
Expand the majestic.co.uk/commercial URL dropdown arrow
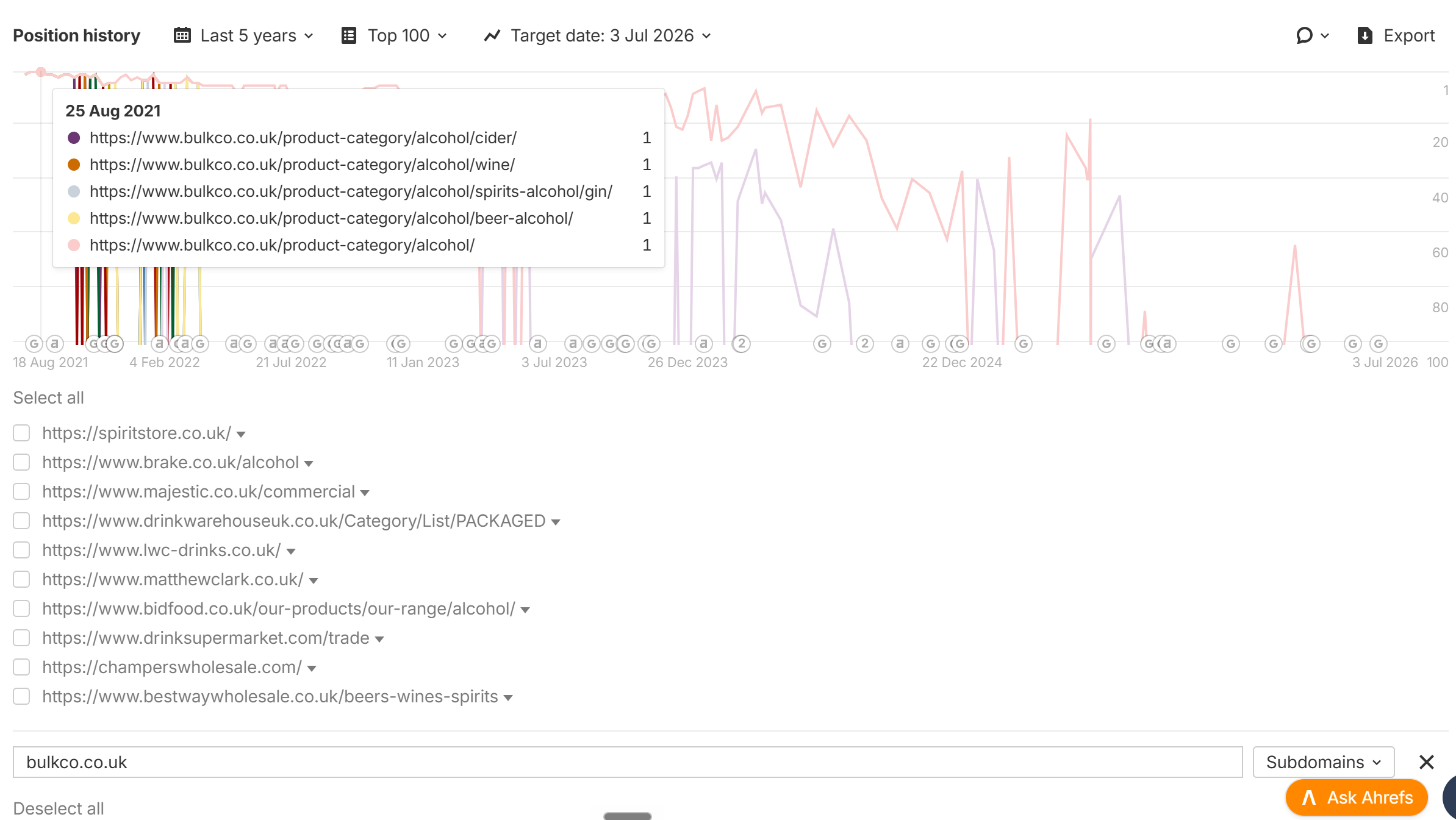pyautogui.click(x=365, y=493)
